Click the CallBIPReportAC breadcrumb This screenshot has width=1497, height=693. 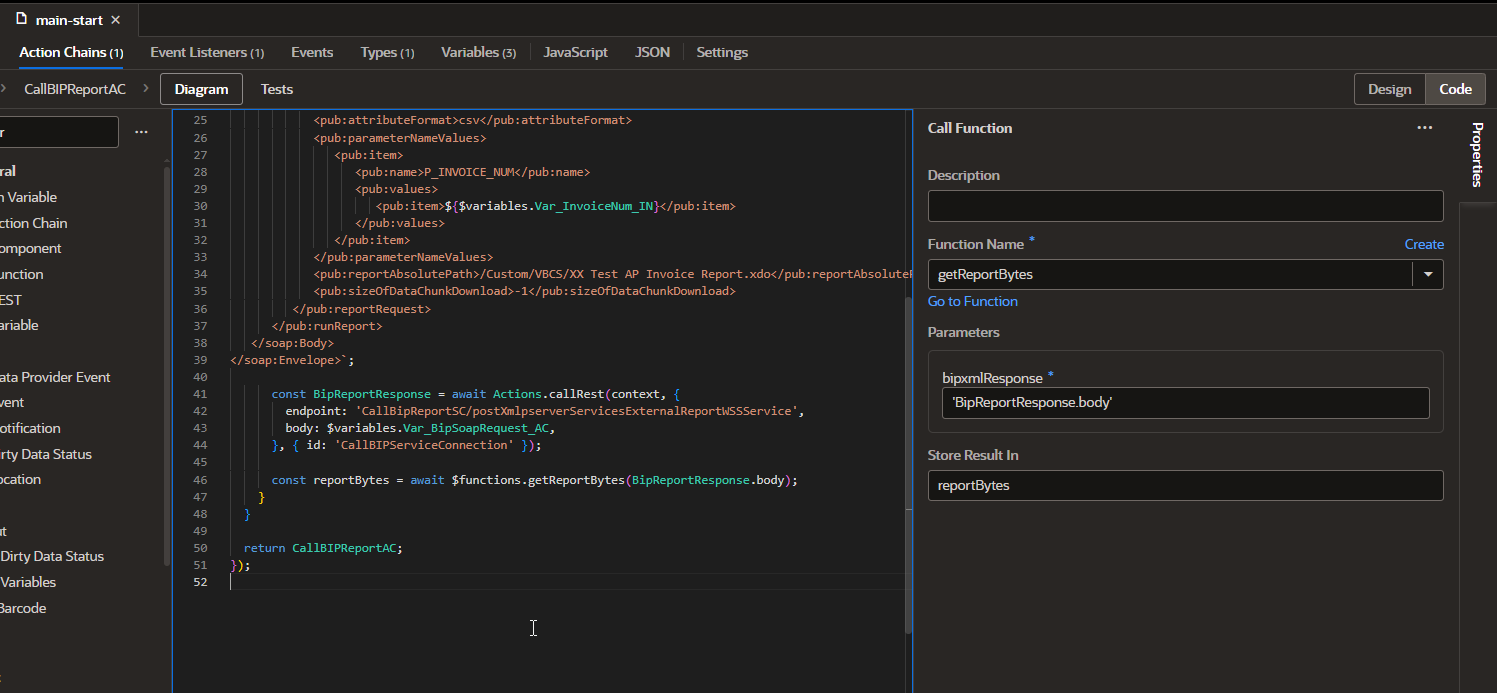point(75,89)
